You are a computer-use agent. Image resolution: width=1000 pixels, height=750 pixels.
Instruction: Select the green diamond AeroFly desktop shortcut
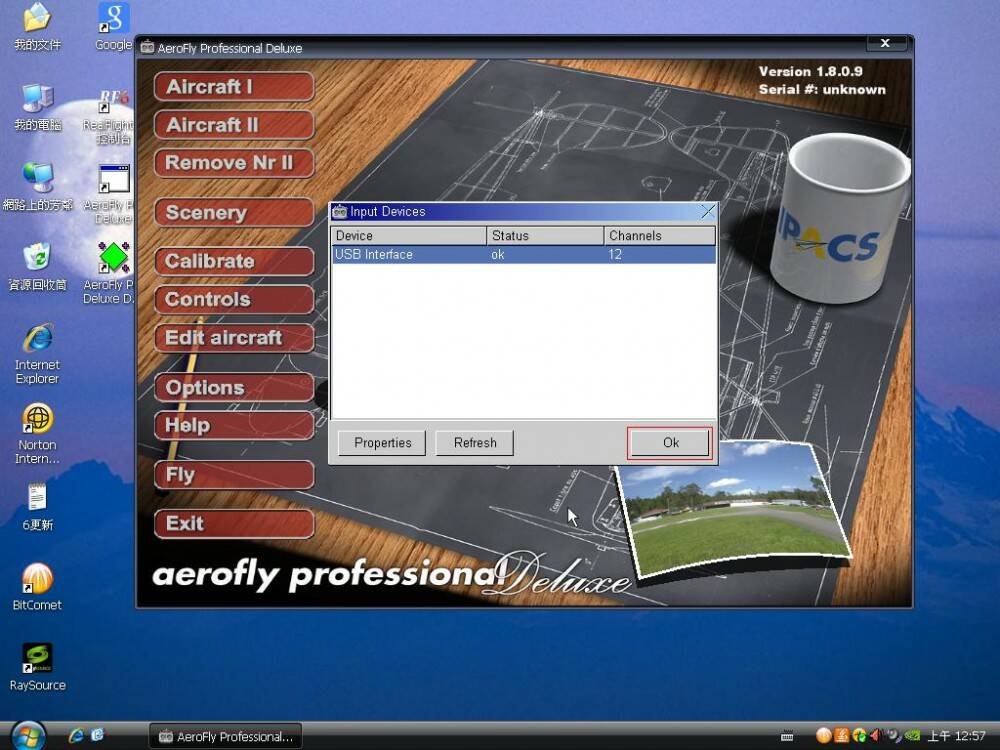(114, 258)
